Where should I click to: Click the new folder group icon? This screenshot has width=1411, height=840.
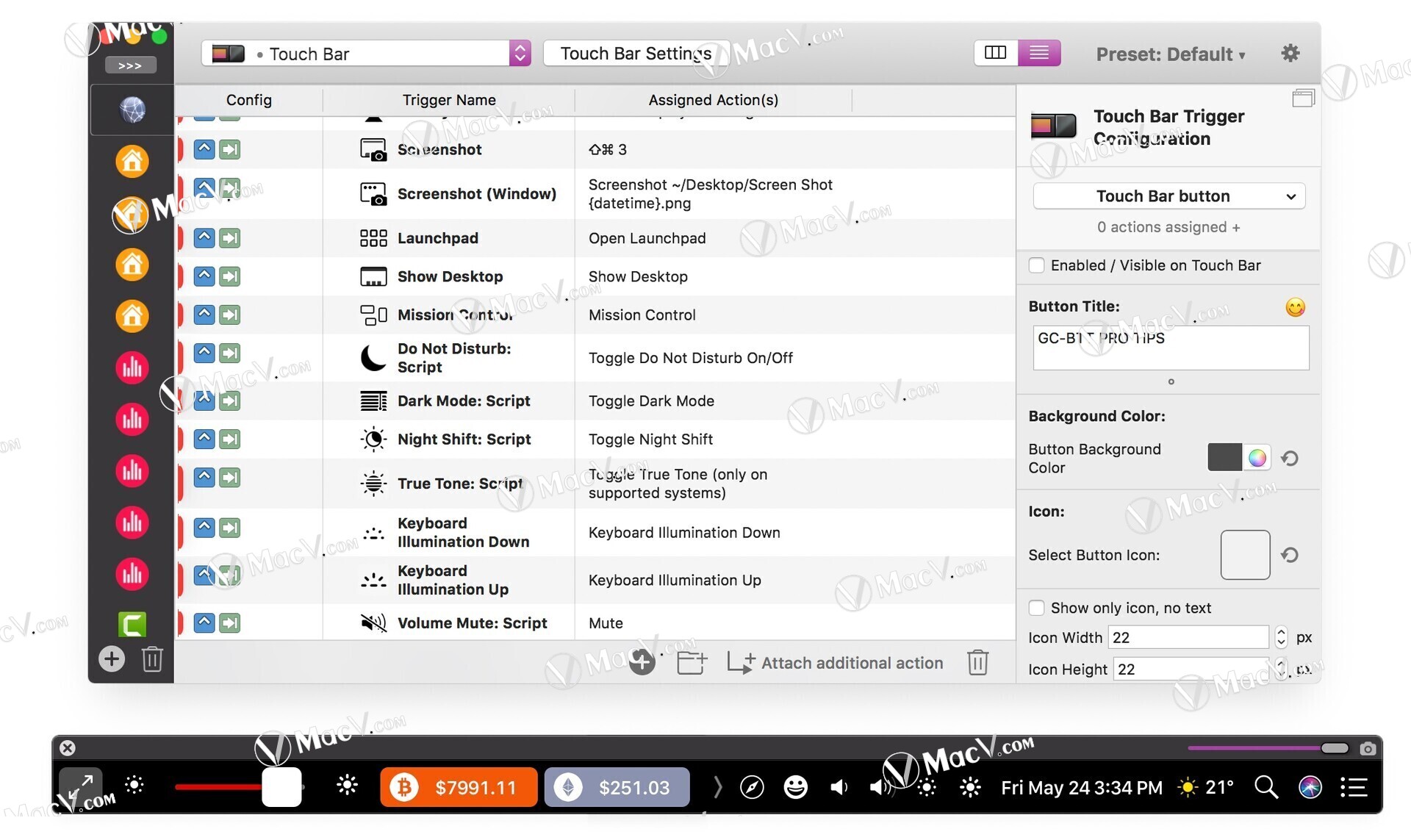point(691,663)
